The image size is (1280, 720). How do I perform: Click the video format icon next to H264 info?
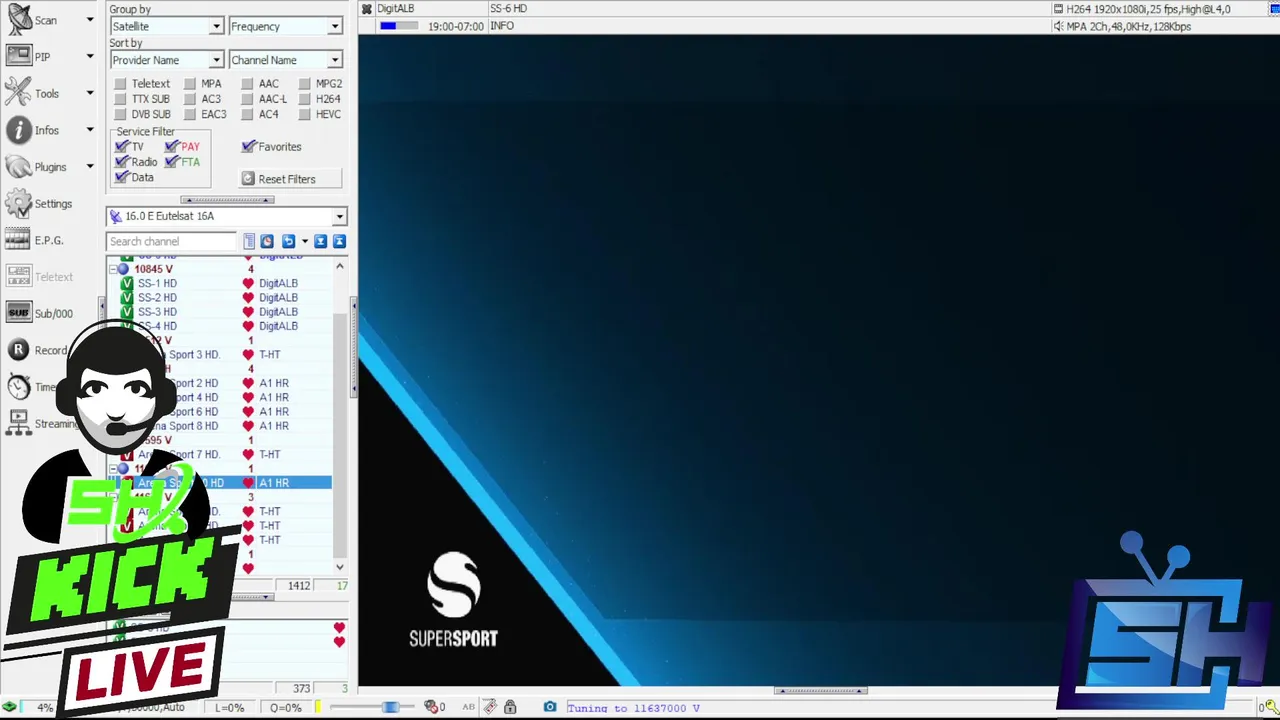coord(1058,9)
